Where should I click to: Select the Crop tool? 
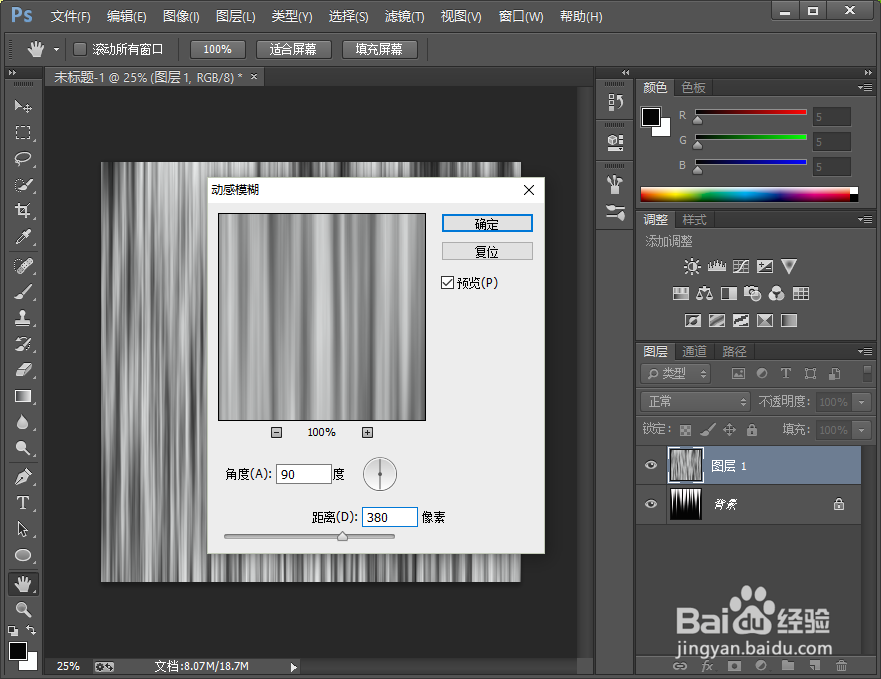click(x=23, y=211)
